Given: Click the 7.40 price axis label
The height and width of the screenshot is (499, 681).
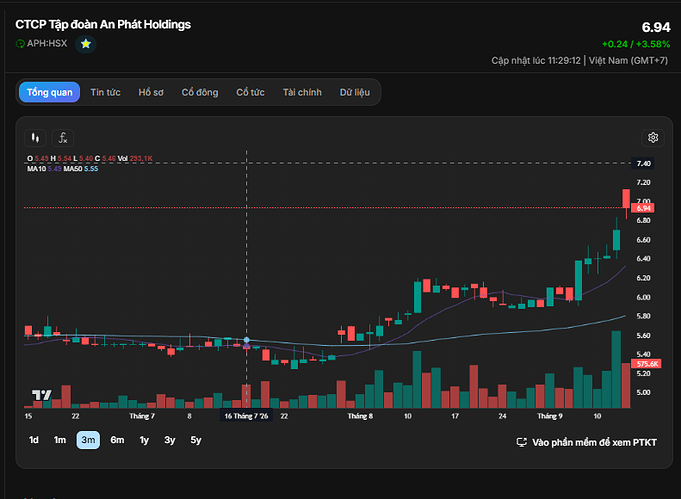Looking at the screenshot, I should pyautogui.click(x=644, y=163).
